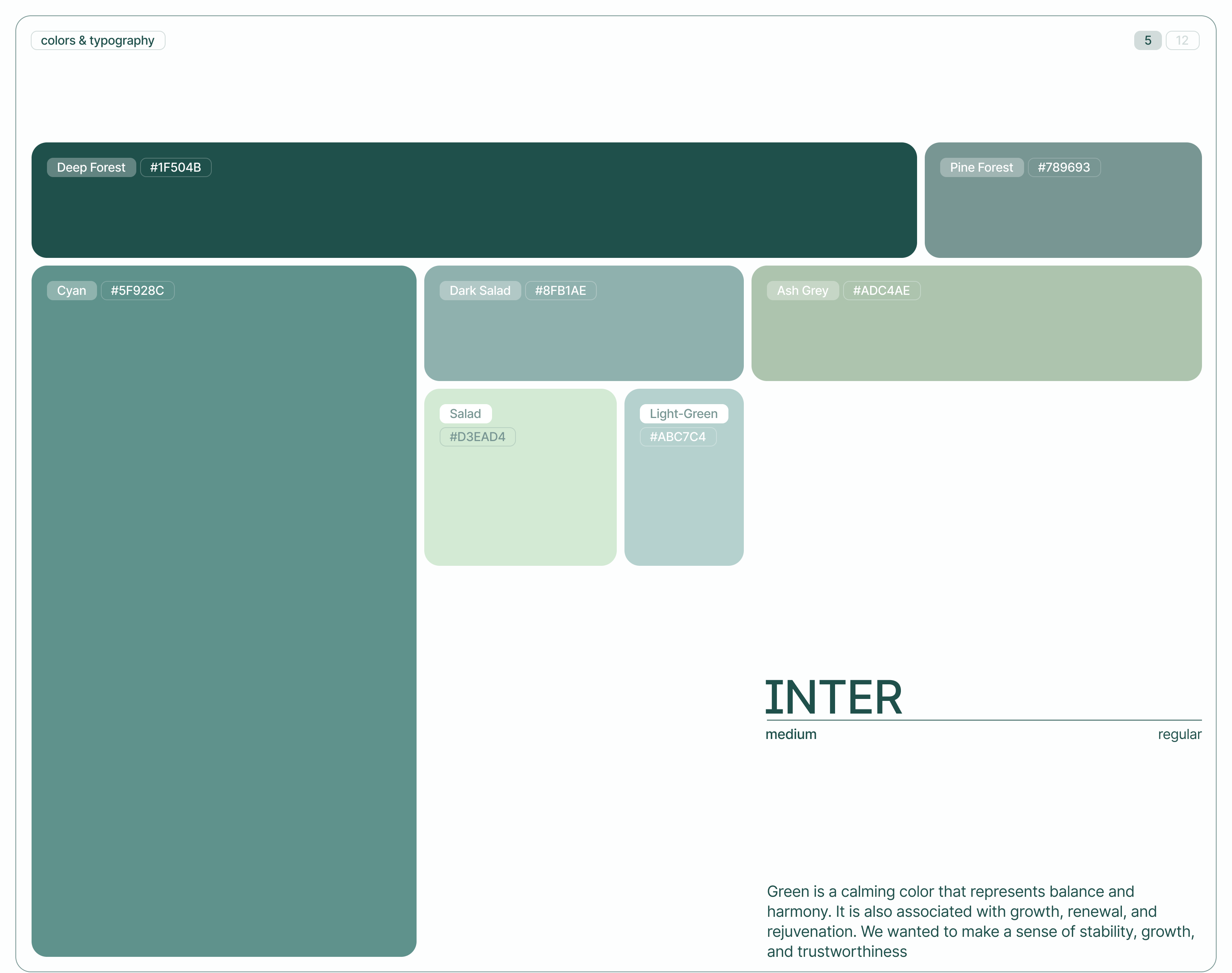Click the 'regular' font weight label
1232x973 pixels.
1179,734
